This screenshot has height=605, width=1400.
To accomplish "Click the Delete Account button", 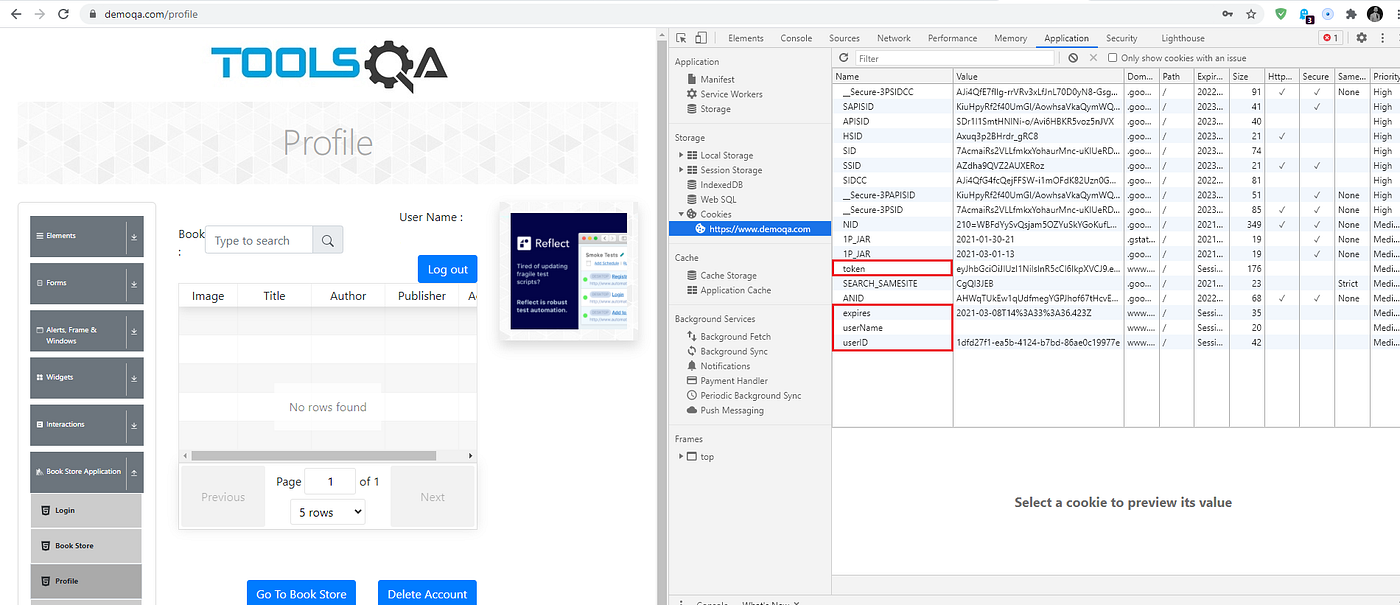I will (427, 593).
